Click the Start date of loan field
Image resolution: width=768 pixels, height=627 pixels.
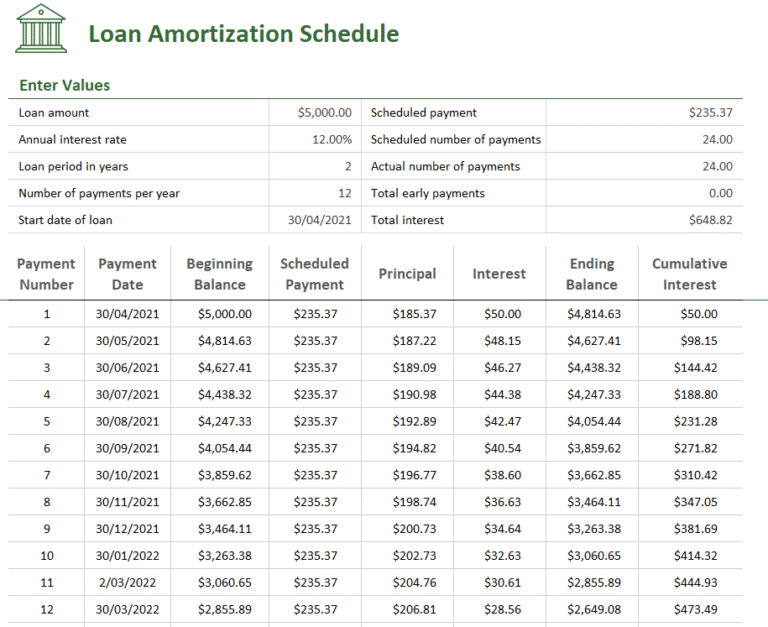pos(319,220)
